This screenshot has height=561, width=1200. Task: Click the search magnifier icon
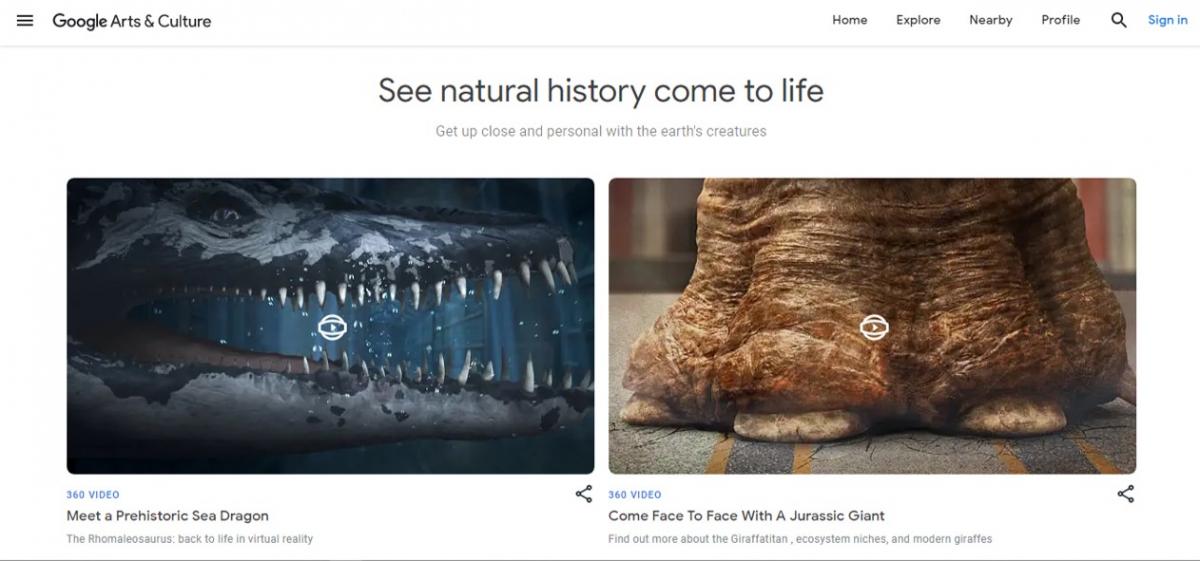[1119, 20]
